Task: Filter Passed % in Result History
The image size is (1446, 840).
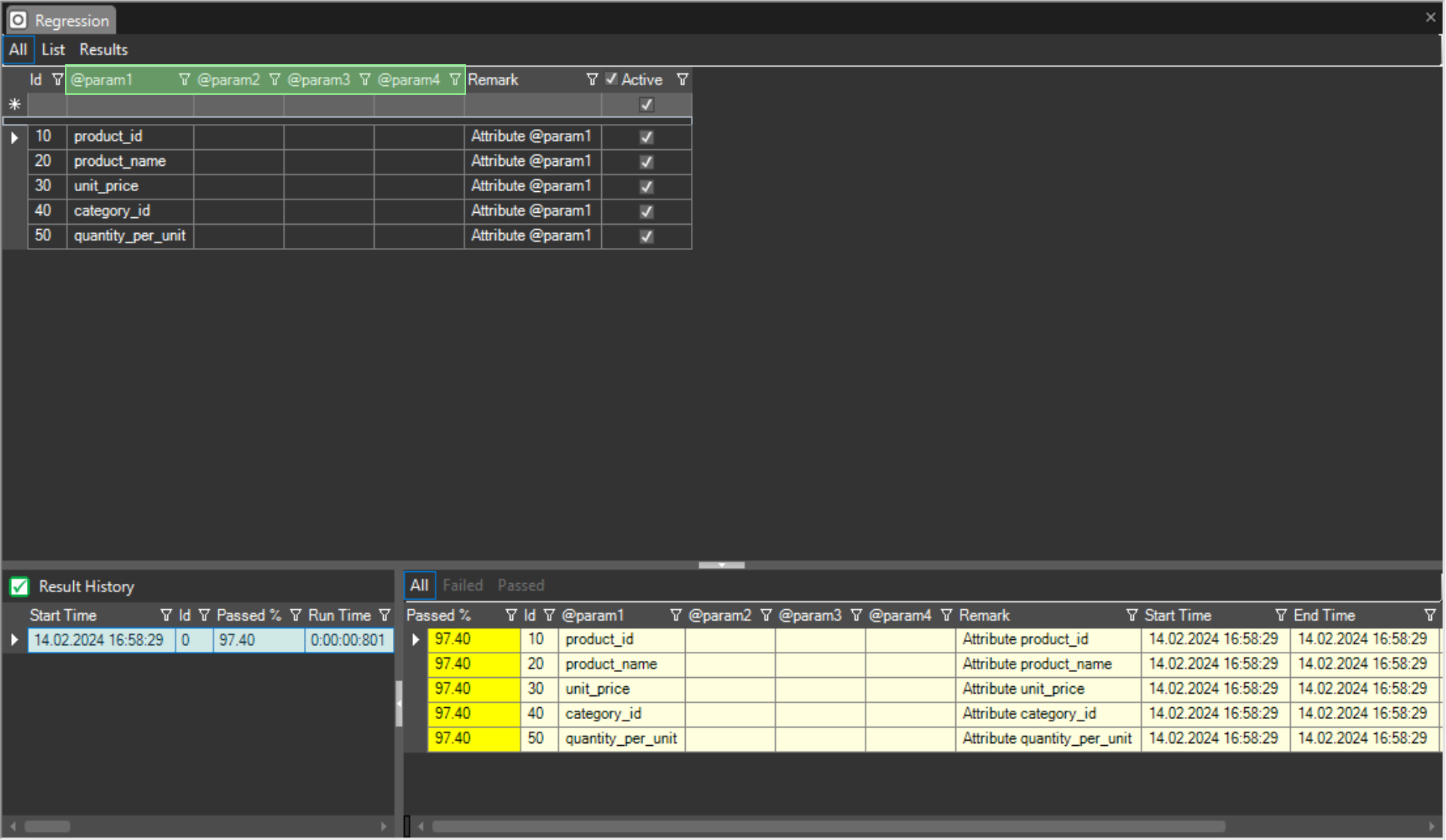Action: [x=297, y=615]
